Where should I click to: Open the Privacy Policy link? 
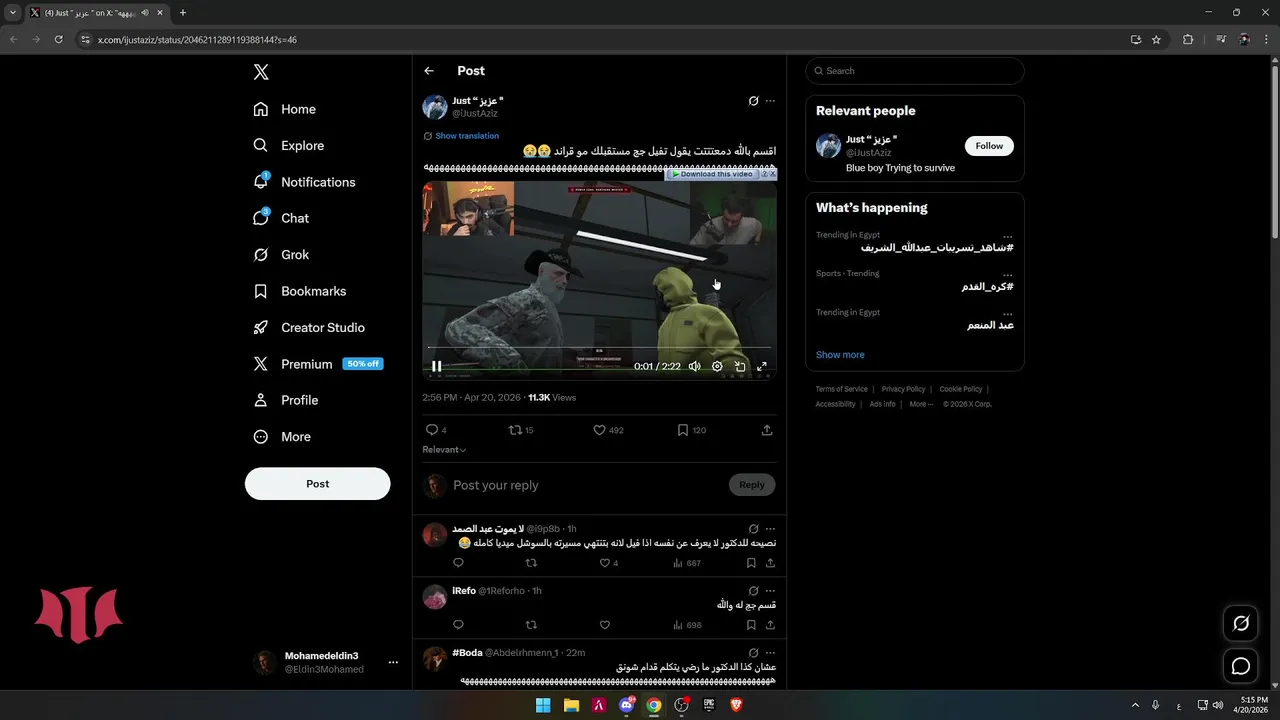[x=903, y=389]
